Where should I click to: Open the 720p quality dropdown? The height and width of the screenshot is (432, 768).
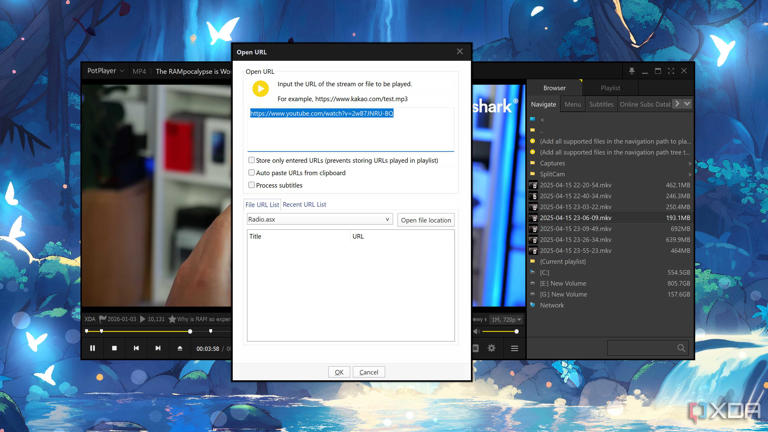pos(506,319)
